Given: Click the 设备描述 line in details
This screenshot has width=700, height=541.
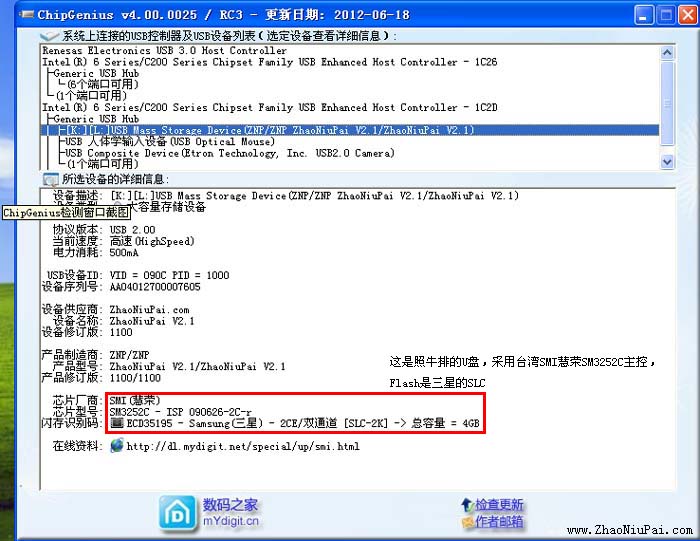Looking at the screenshot, I should [x=286, y=196].
